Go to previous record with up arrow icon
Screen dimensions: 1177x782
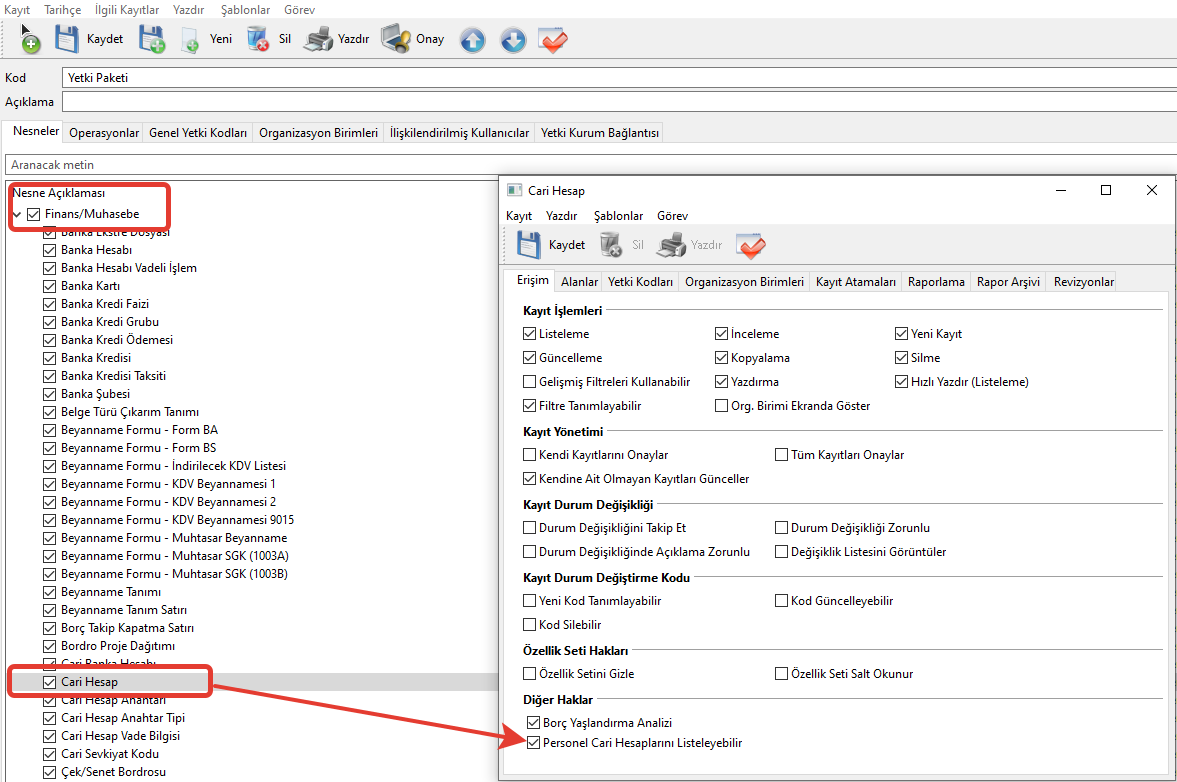point(472,40)
